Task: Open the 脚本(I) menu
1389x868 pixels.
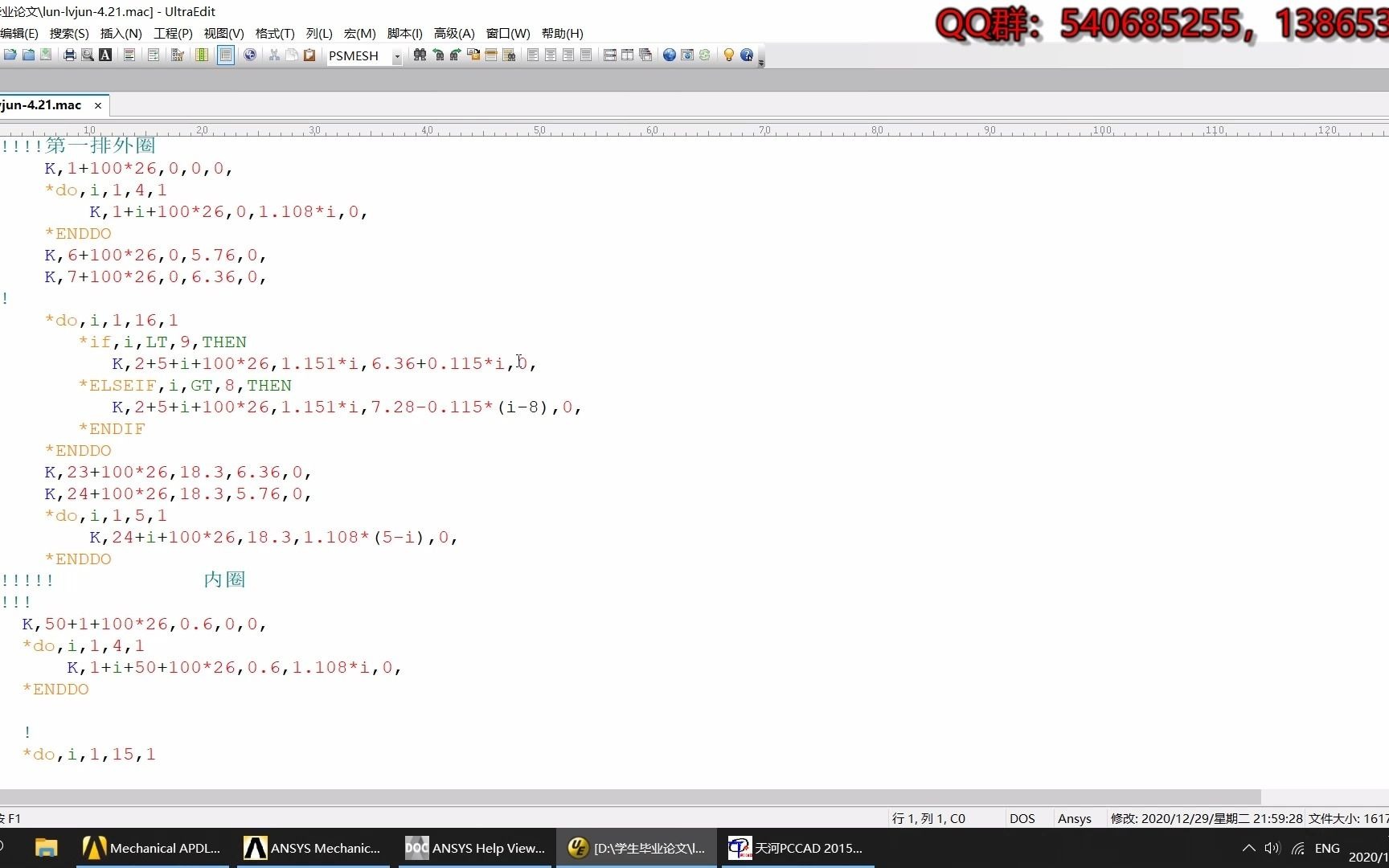Action: pyautogui.click(x=404, y=33)
